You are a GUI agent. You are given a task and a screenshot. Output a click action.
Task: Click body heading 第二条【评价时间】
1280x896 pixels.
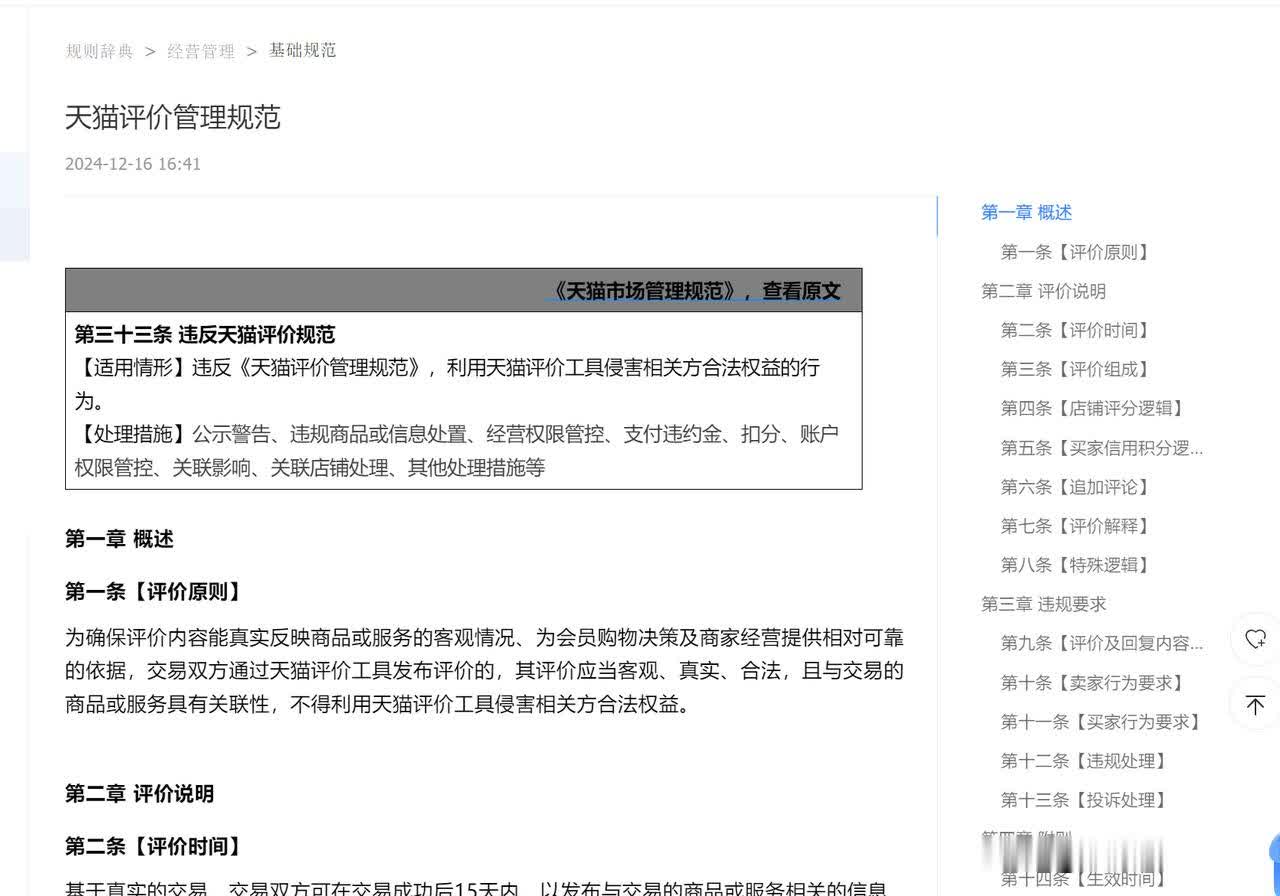pos(155,847)
